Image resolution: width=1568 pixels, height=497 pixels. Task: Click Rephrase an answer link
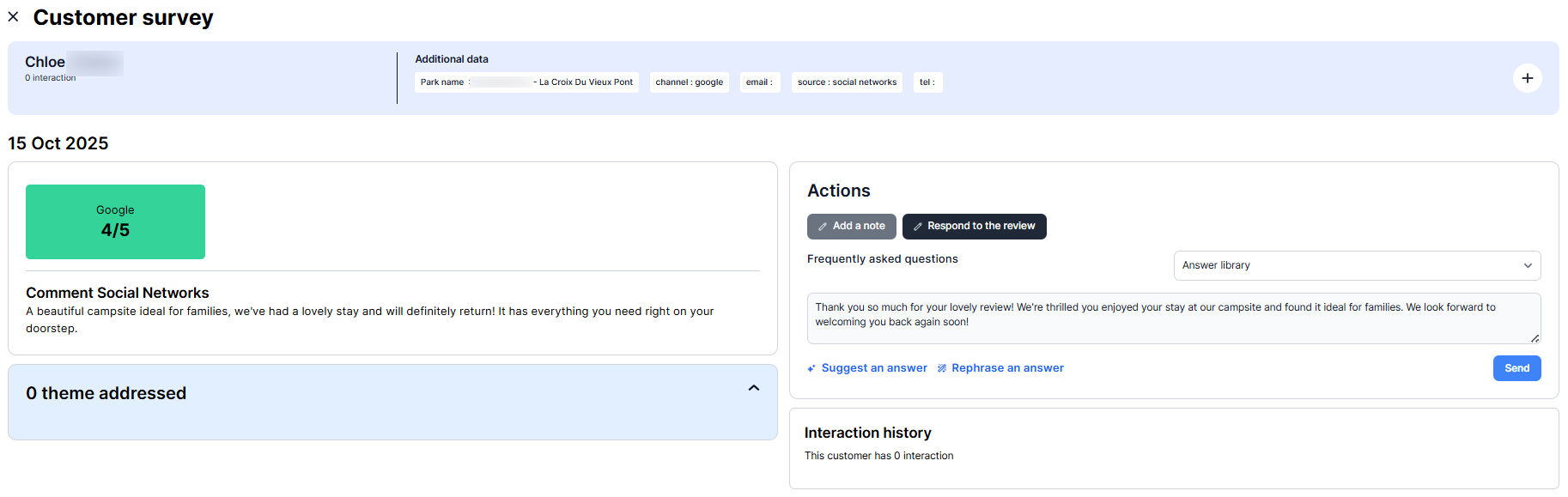click(x=1006, y=368)
